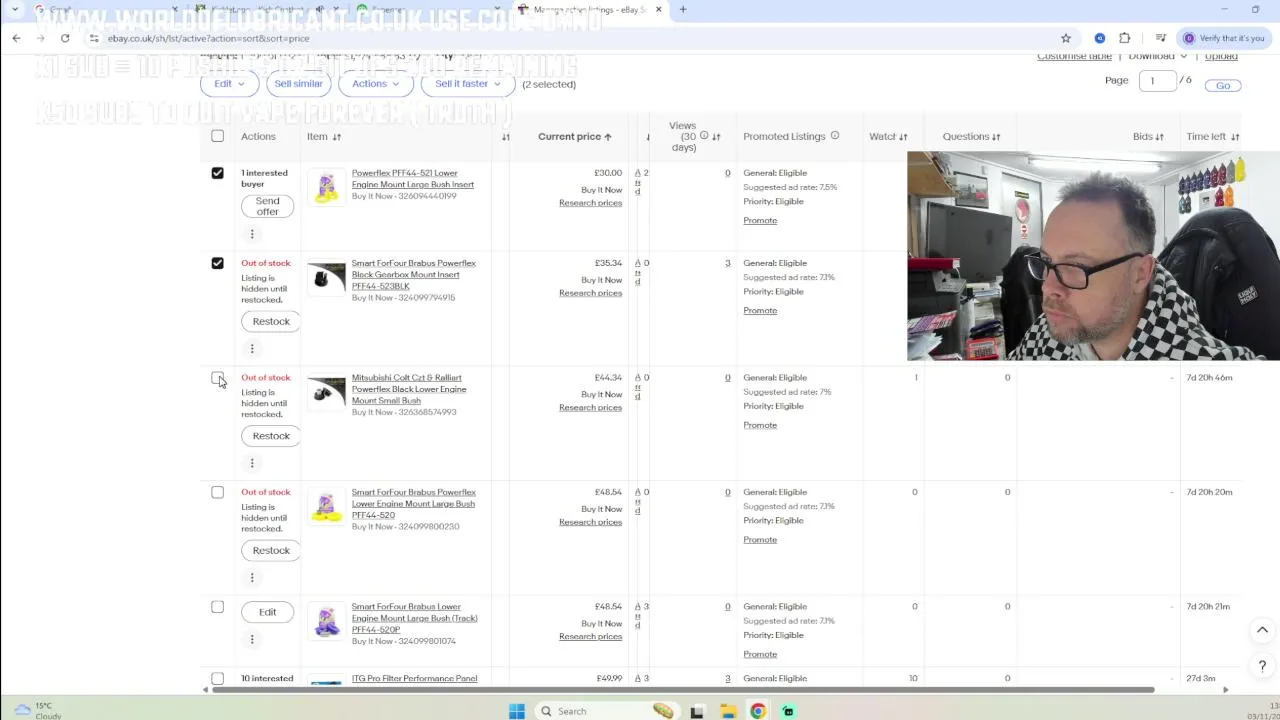Show Views 30 days info icon

704,136
